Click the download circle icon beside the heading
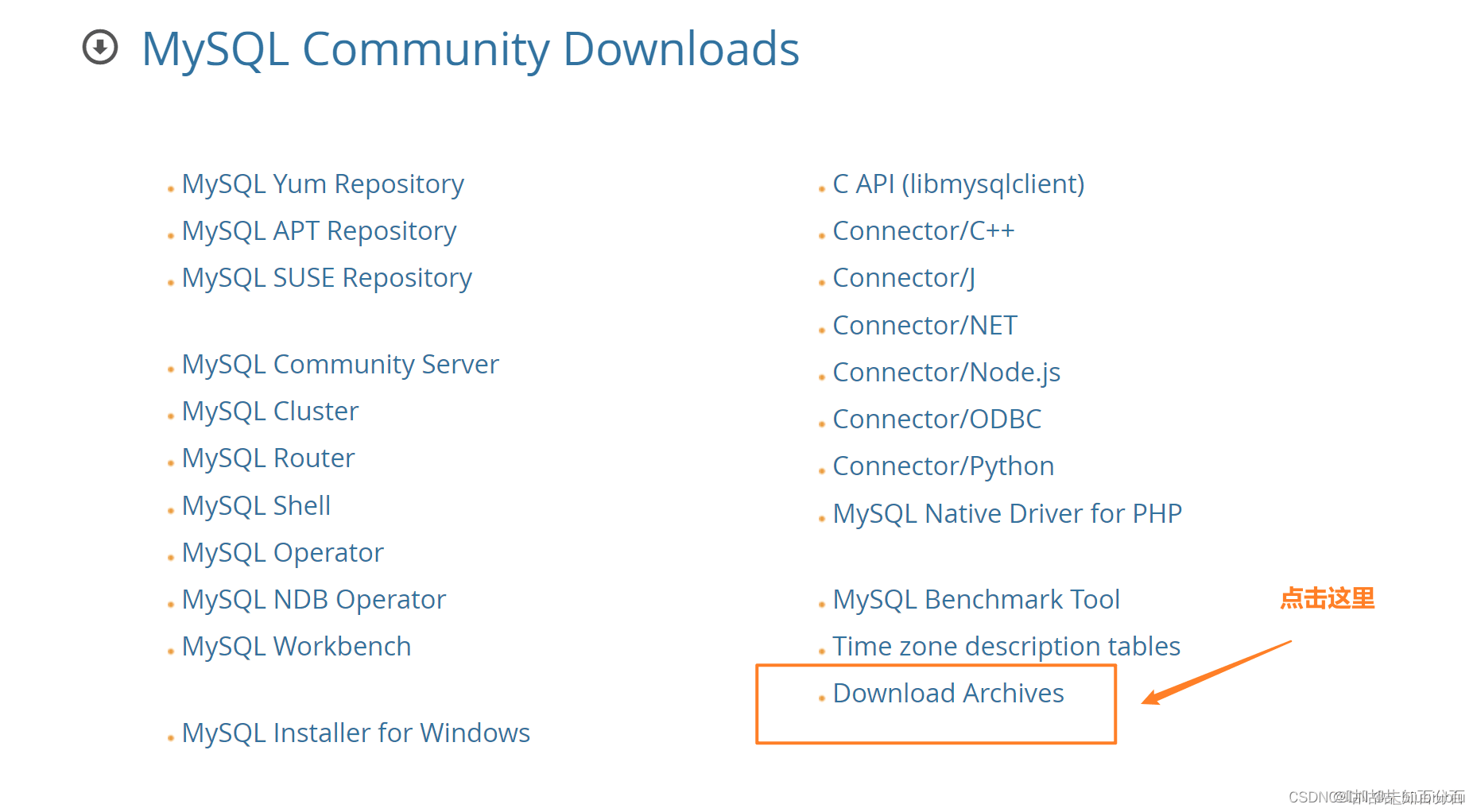Viewport: 1477px width, 812px height. coord(100,47)
